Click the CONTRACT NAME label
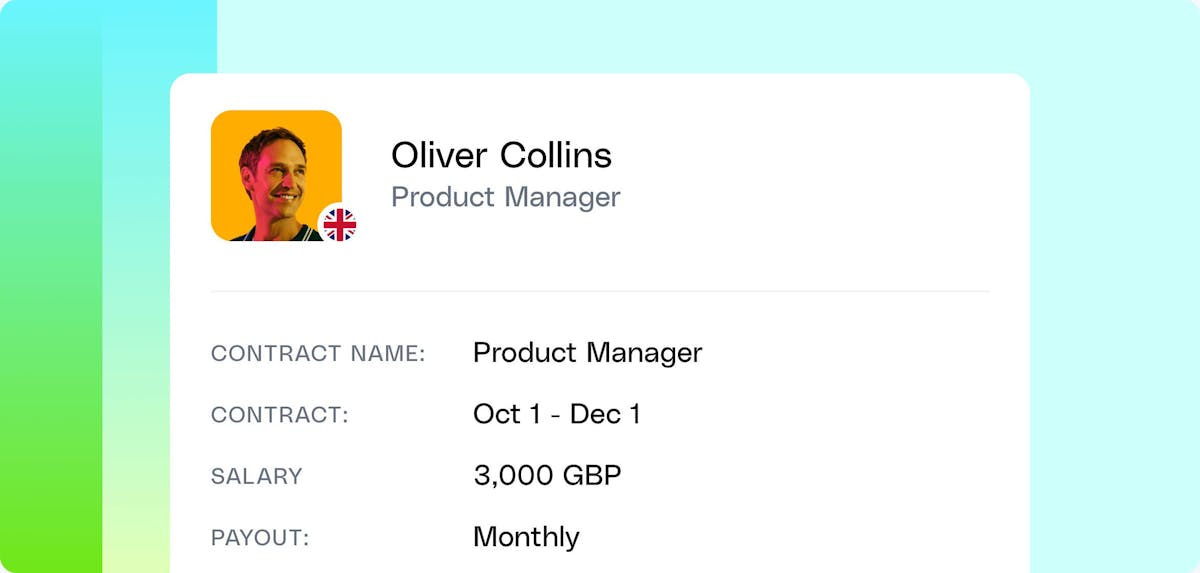The image size is (1200, 573). 318,354
